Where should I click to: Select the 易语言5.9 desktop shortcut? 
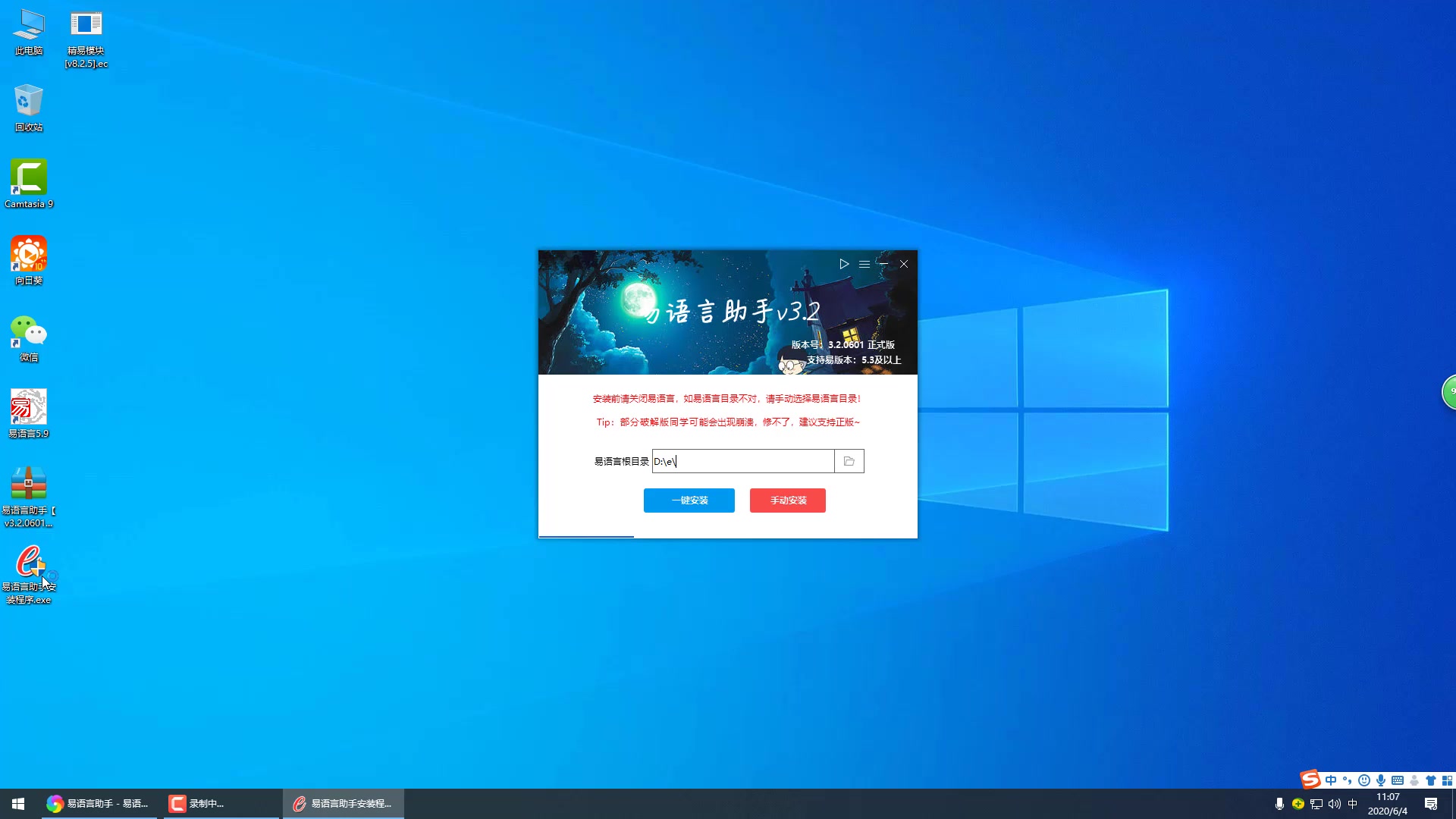click(x=29, y=414)
